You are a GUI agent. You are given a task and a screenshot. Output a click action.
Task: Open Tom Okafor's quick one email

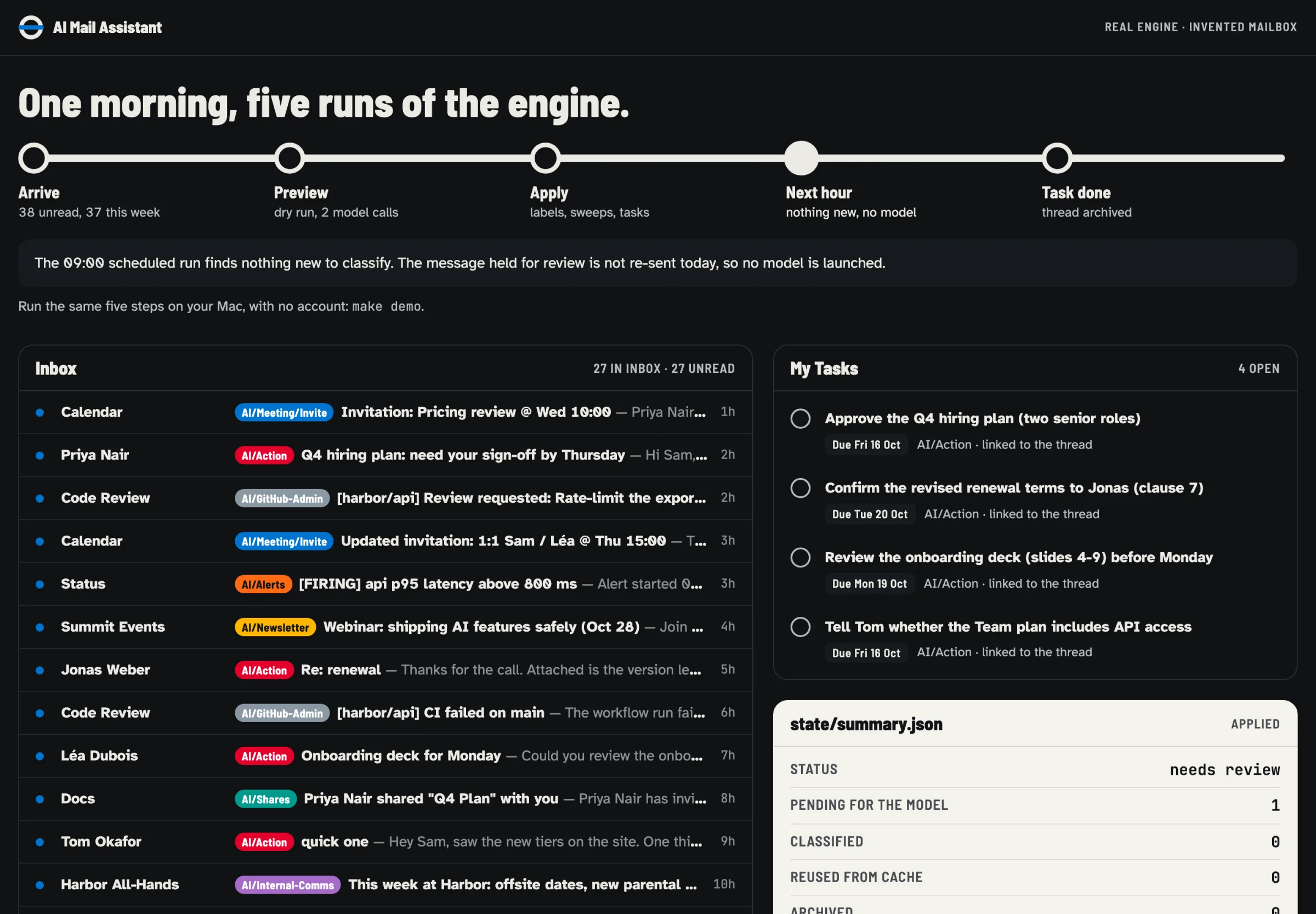click(385, 842)
